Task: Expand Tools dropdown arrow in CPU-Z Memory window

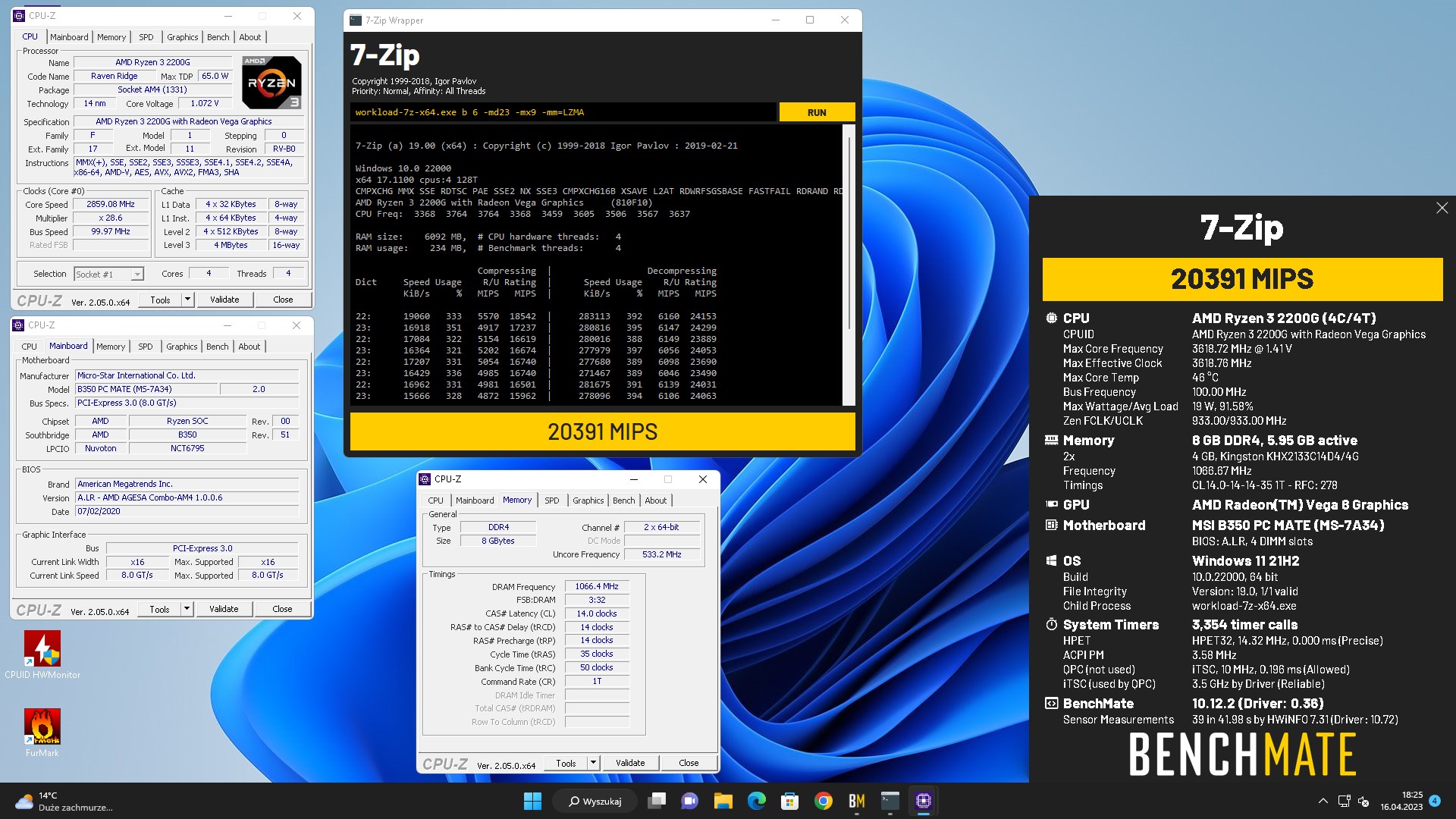Action: point(593,763)
